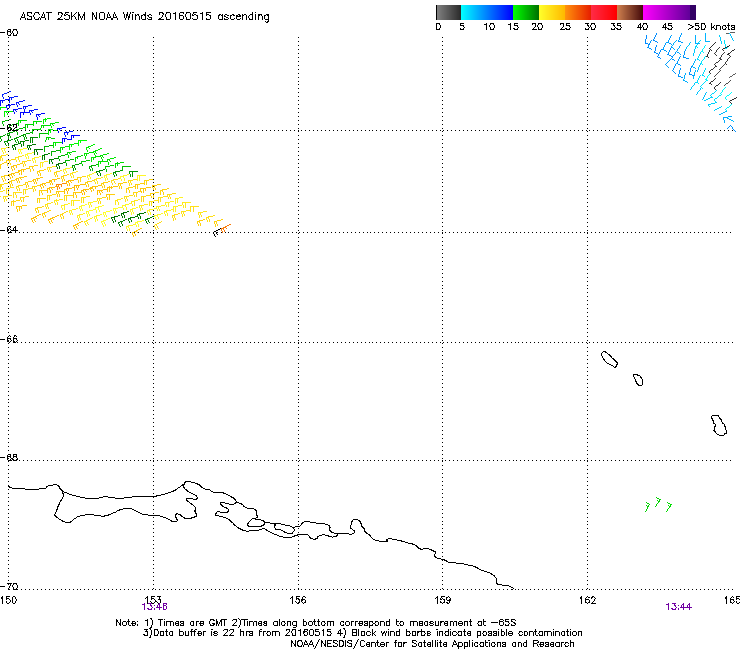Click the note line starting 'Times are GMT'
Viewport: 740px width, 650px height.
(316, 623)
